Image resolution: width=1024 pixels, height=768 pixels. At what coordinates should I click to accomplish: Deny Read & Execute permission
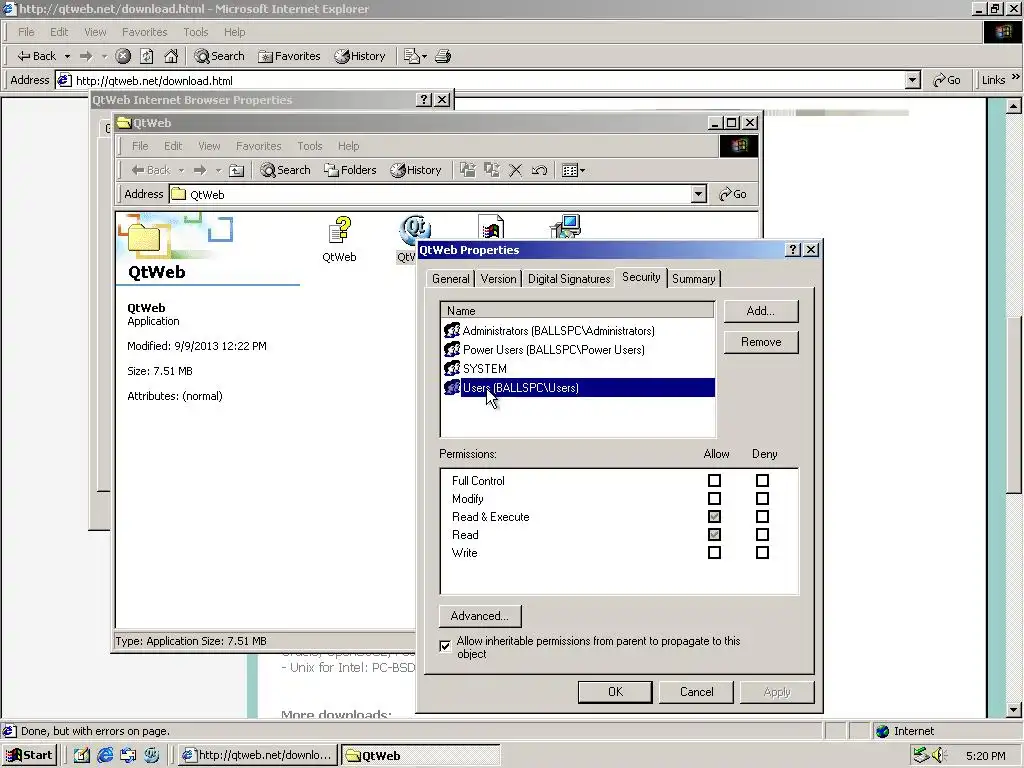762,517
